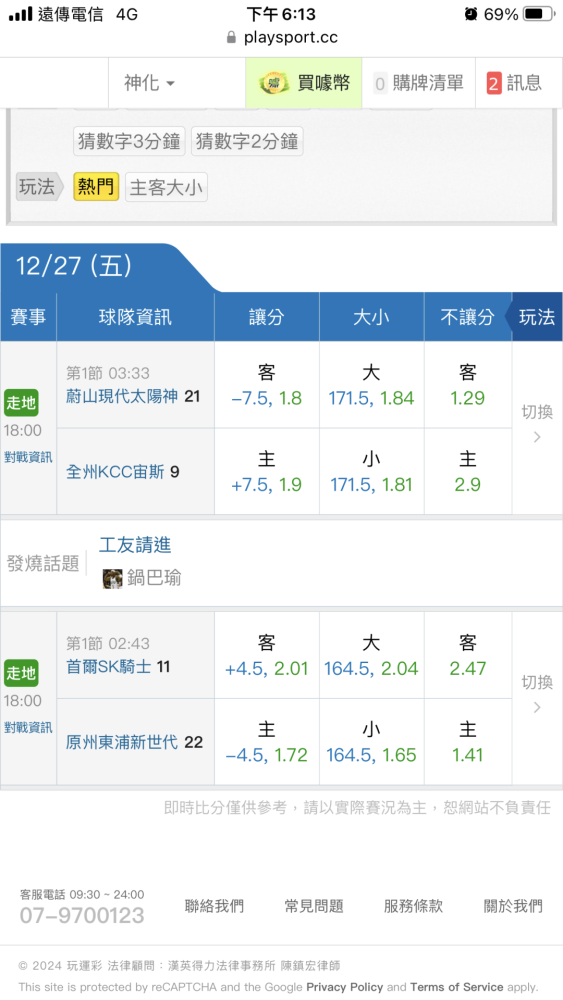The image size is (563, 1000).
Task: Open the 常見問題 footer link
Action: click(x=314, y=906)
